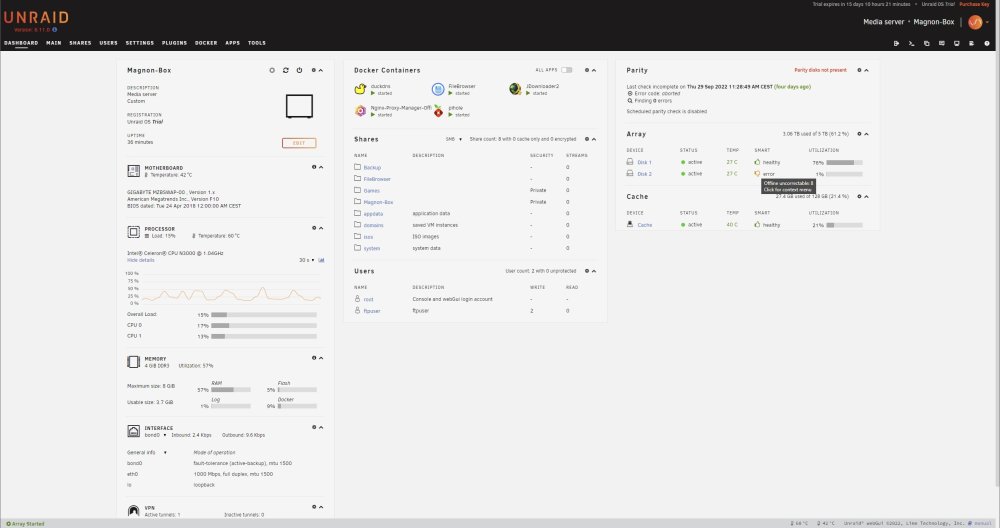Collapse the Shares panel
1000x528 pixels.
pyautogui.click(x=594, y=139)
